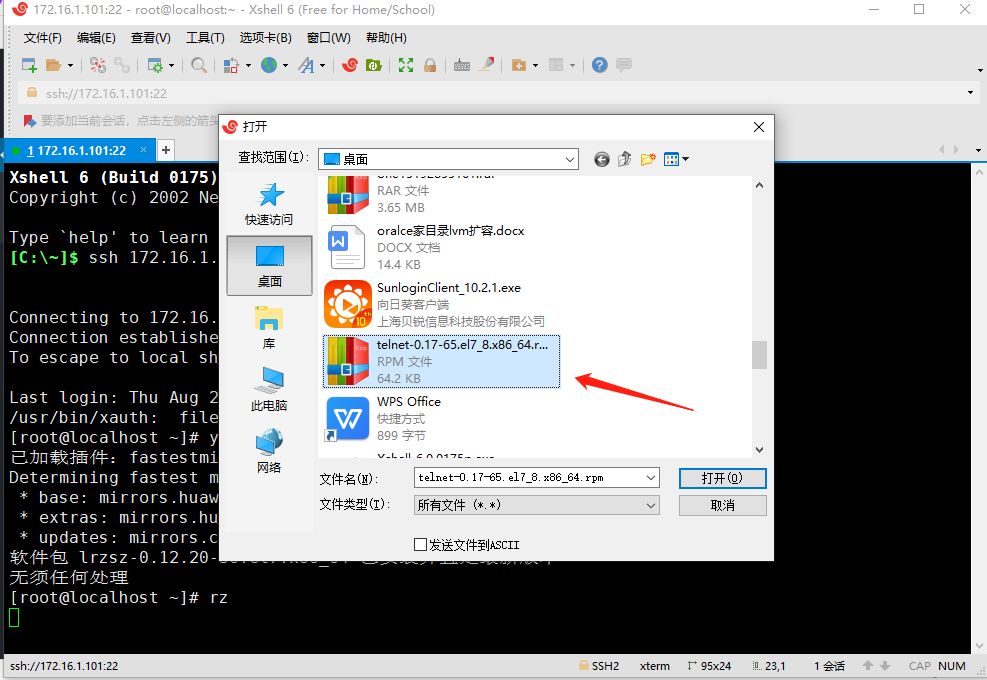The image size is (987, 680).
Task: Click the tab list dropdown arrow at right
Action: 978,150
